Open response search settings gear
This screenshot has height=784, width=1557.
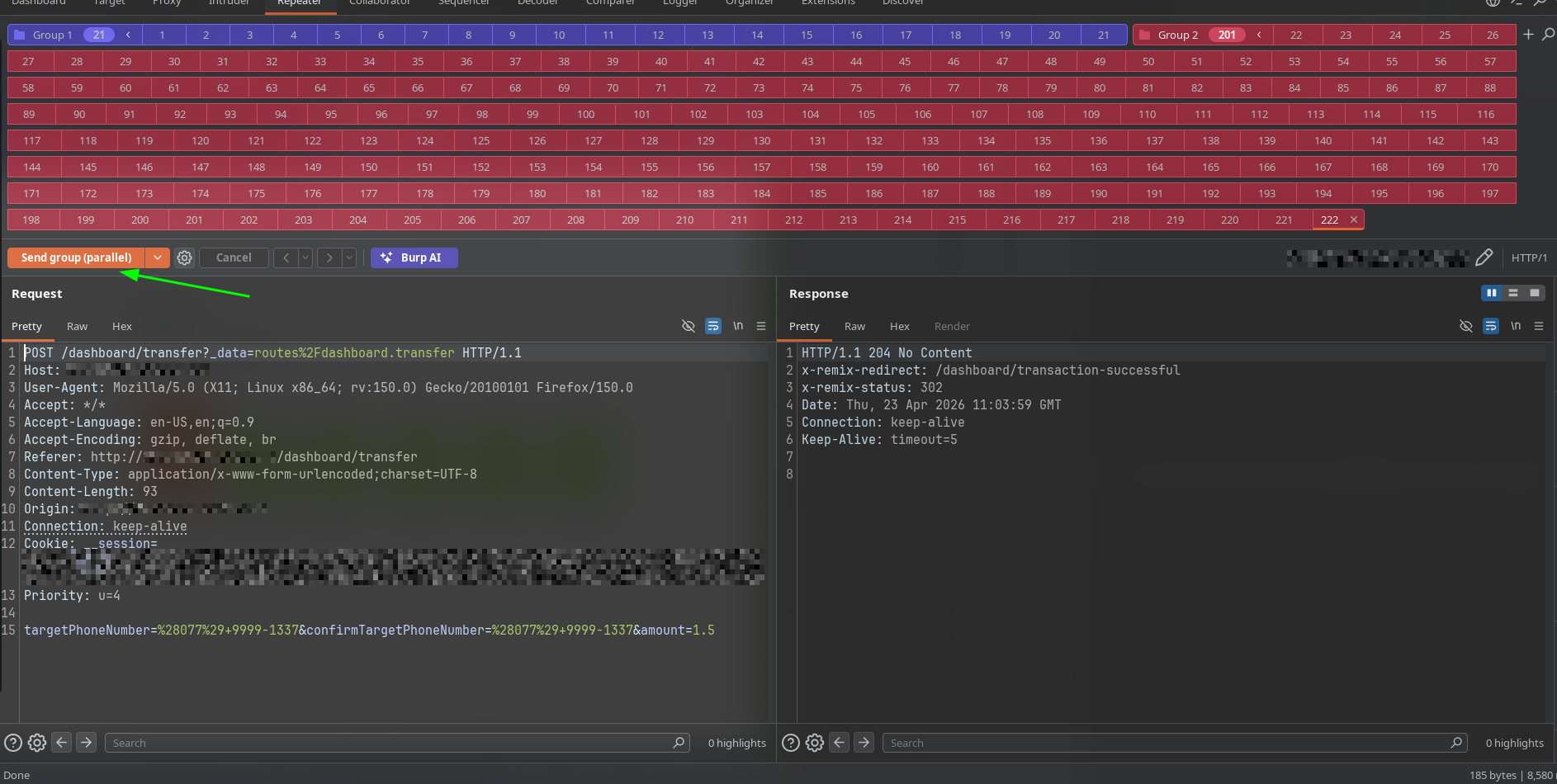click(x=815, y=743)
